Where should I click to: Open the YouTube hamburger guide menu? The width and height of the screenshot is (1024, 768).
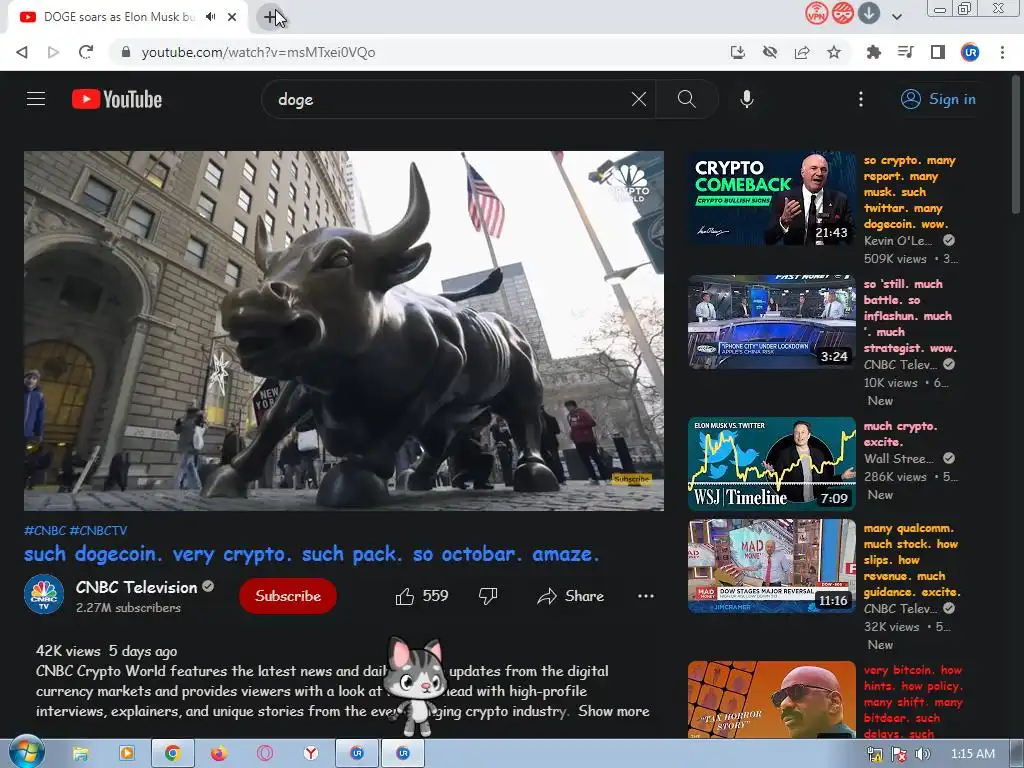tap(36, 99)
